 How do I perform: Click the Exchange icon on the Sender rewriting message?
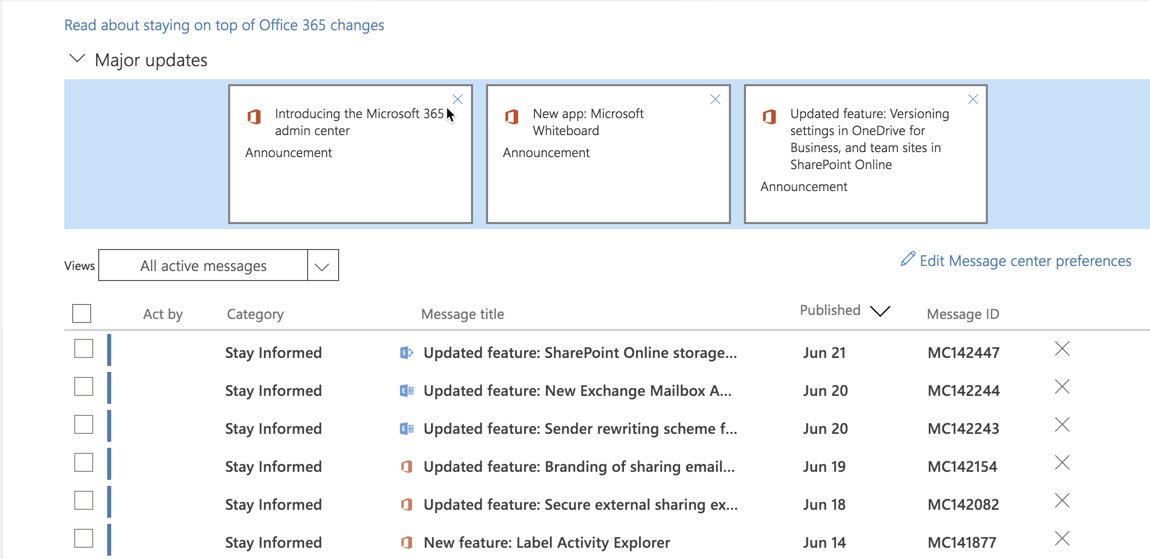[x=406, y=429]
